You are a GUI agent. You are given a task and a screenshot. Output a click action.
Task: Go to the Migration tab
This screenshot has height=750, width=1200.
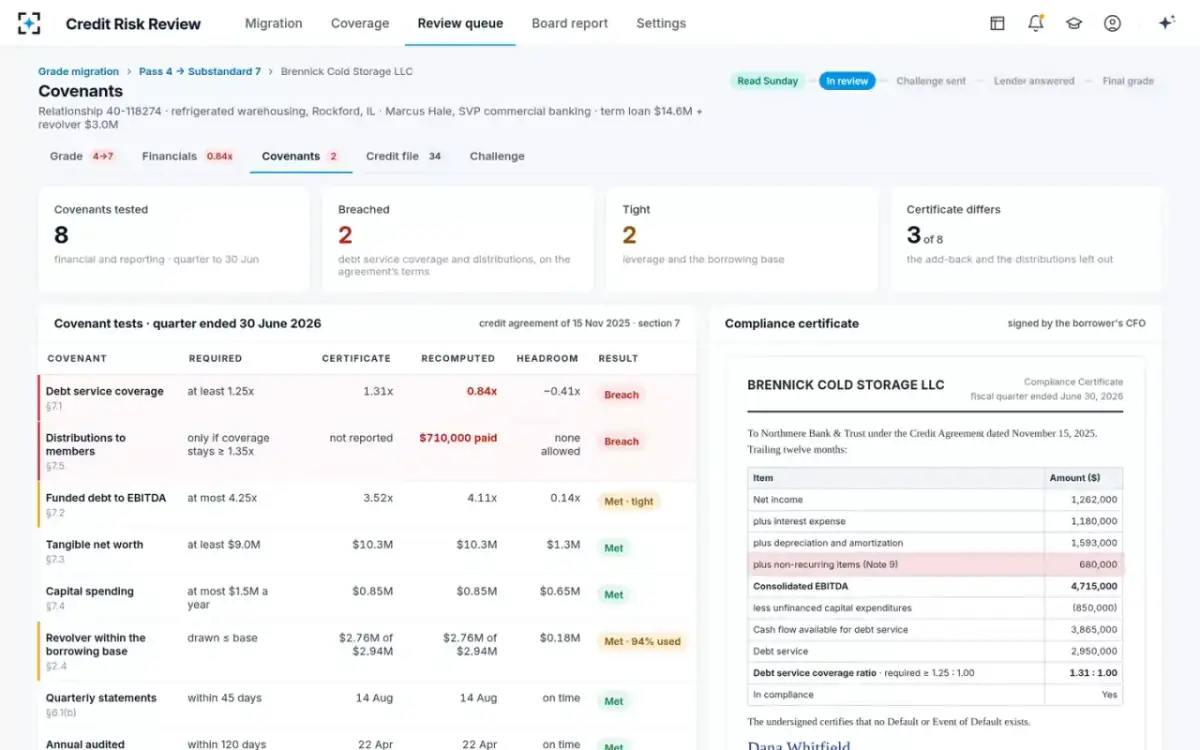(274, 23)
